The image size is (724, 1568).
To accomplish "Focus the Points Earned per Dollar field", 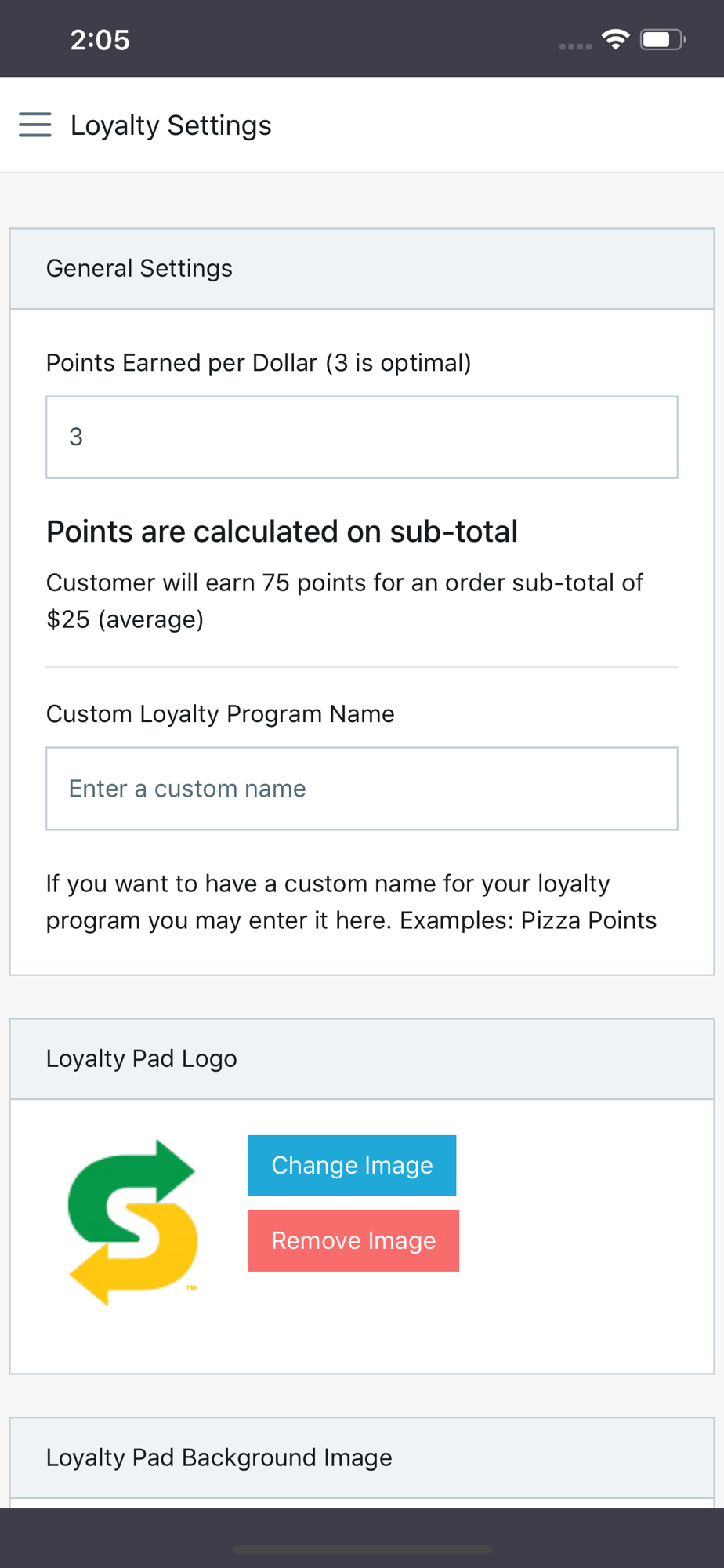I will coord(362,437).
